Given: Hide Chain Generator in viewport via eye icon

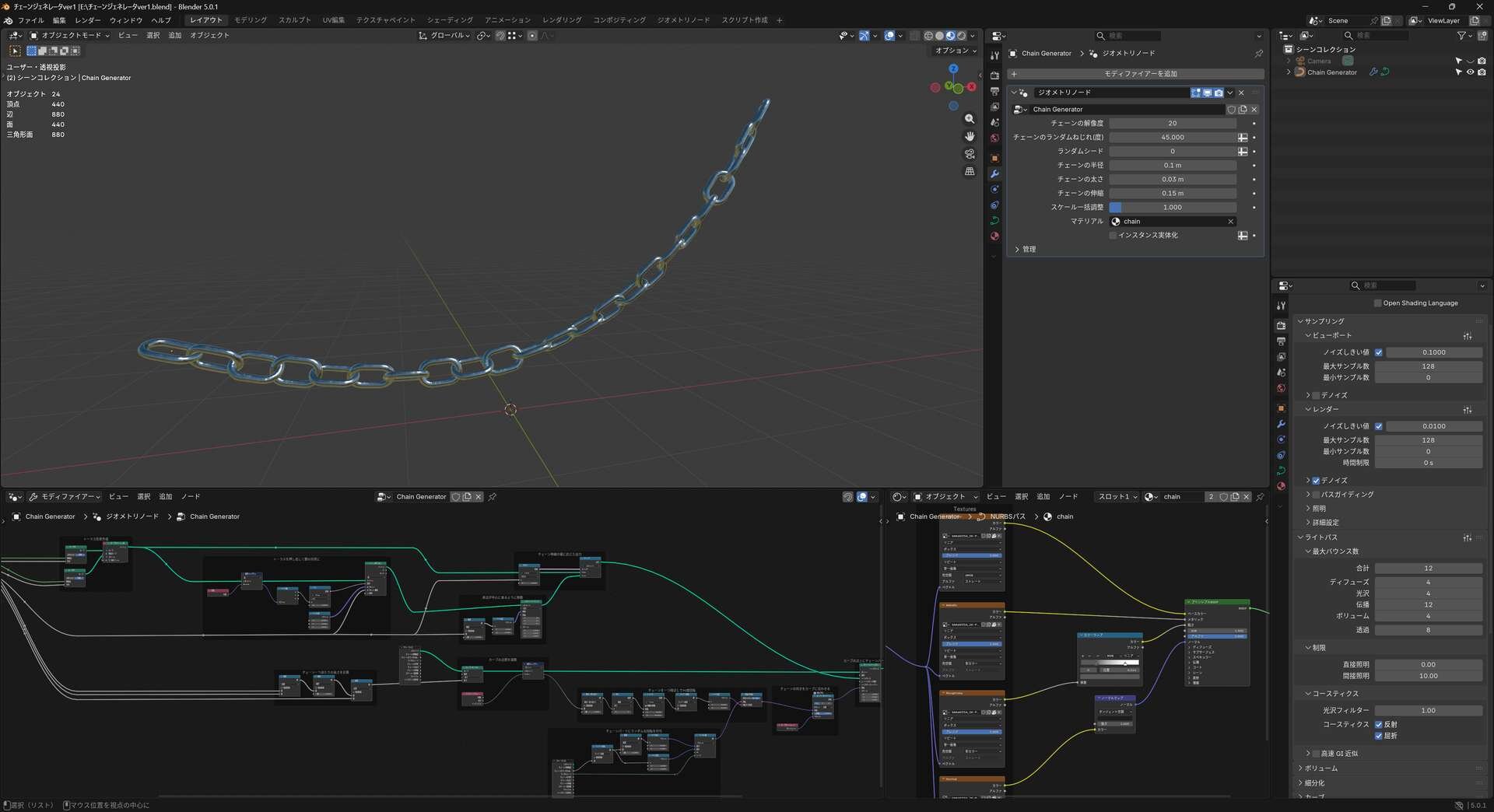Looking at the screenshot, I should [x=1470, y=72].
